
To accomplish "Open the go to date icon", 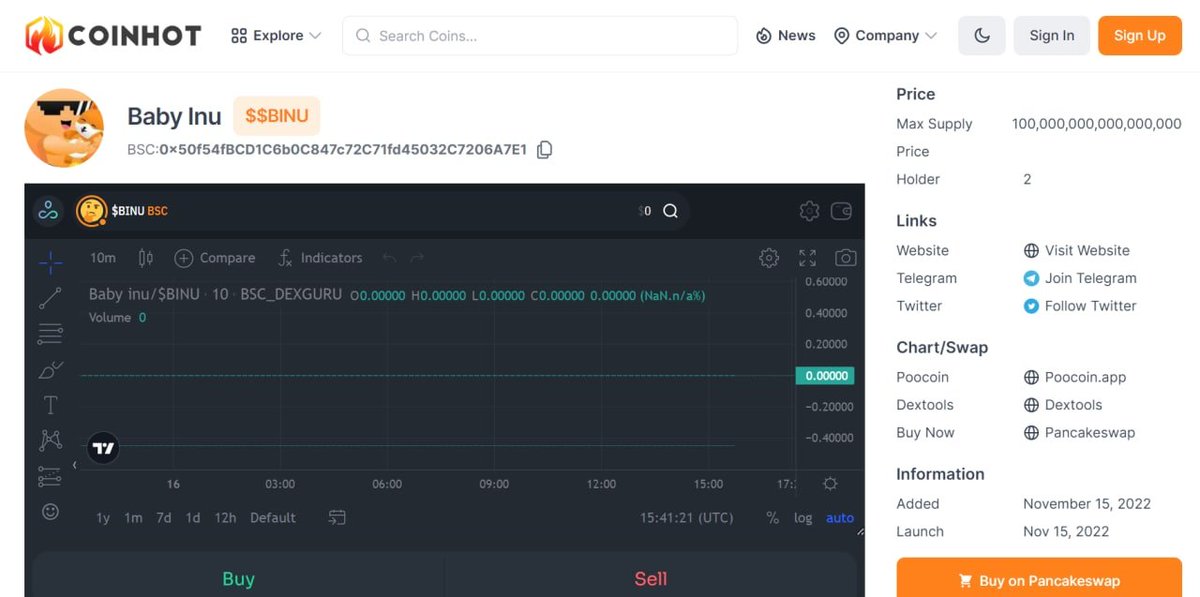I will (337, 518).
